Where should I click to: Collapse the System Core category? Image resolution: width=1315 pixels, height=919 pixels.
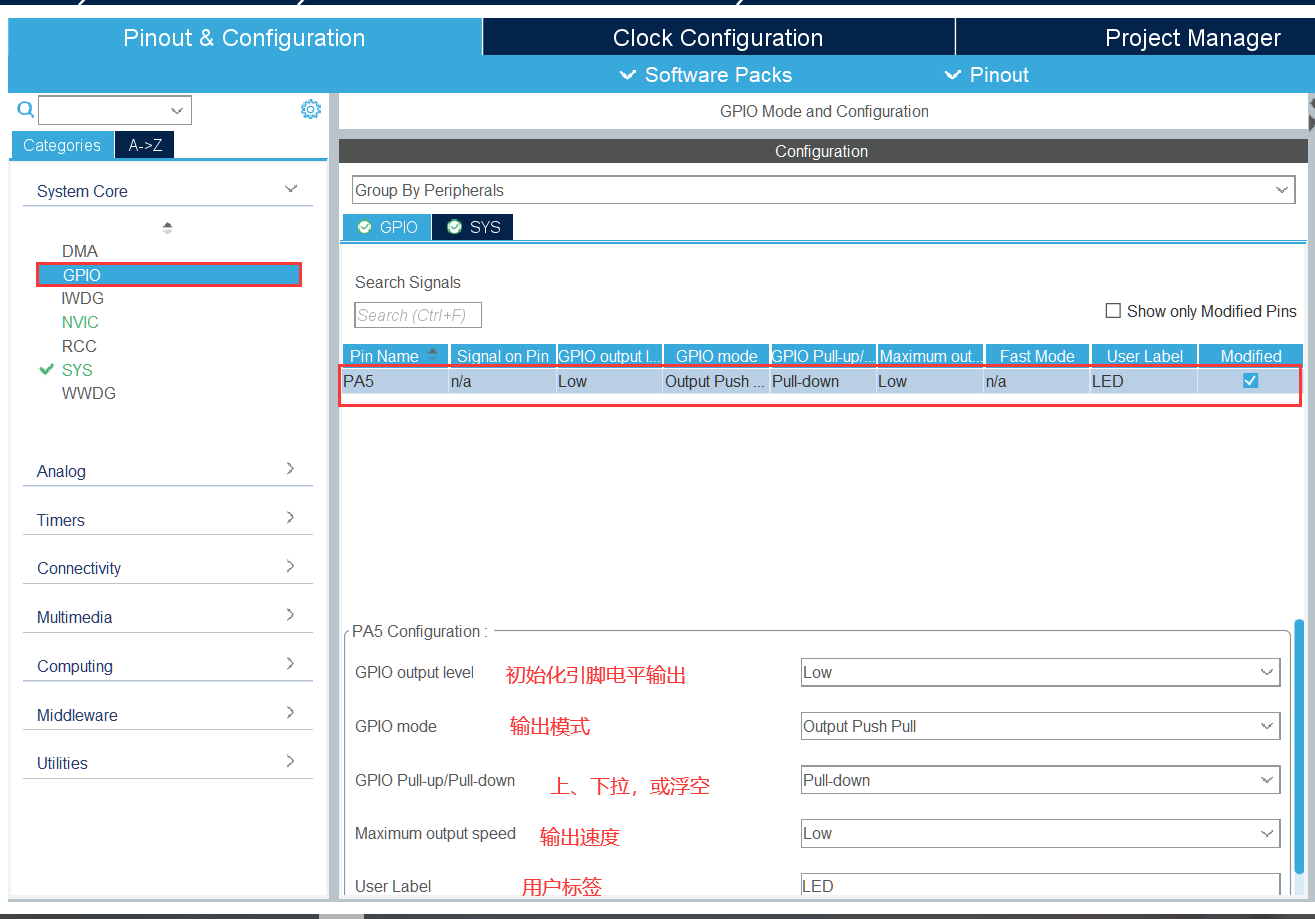[168, 191]
